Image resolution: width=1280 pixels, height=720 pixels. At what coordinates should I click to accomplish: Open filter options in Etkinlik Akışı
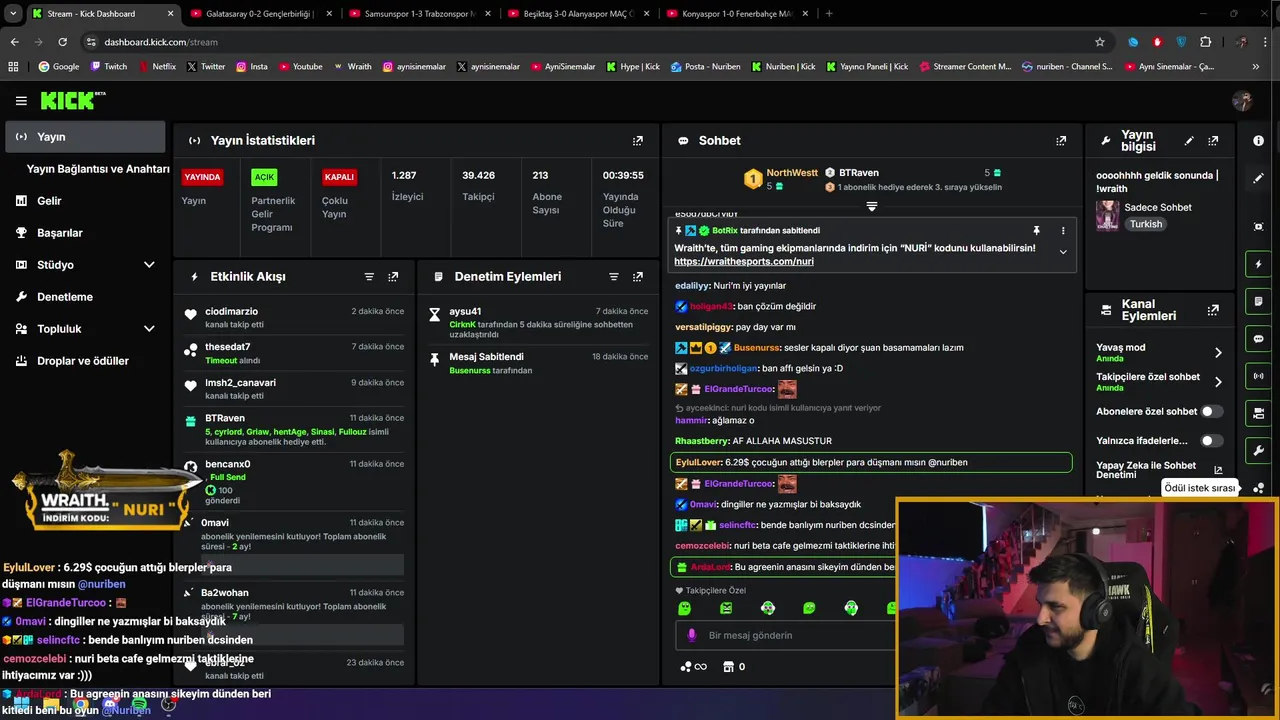tap(369, 277)
